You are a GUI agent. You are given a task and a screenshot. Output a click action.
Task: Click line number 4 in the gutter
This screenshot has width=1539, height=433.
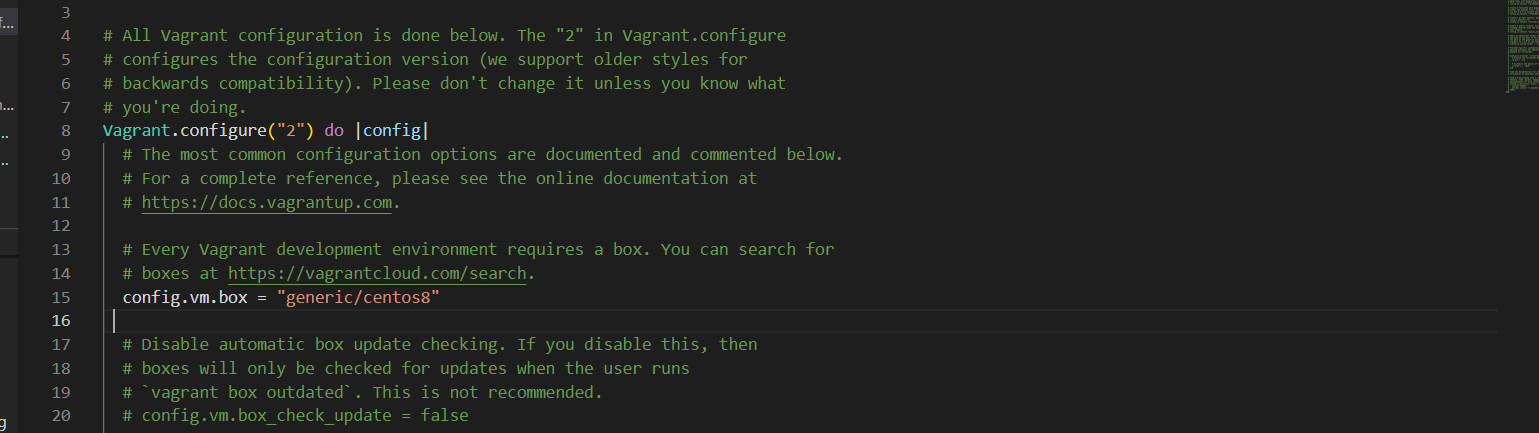click(x=65, y=36)
